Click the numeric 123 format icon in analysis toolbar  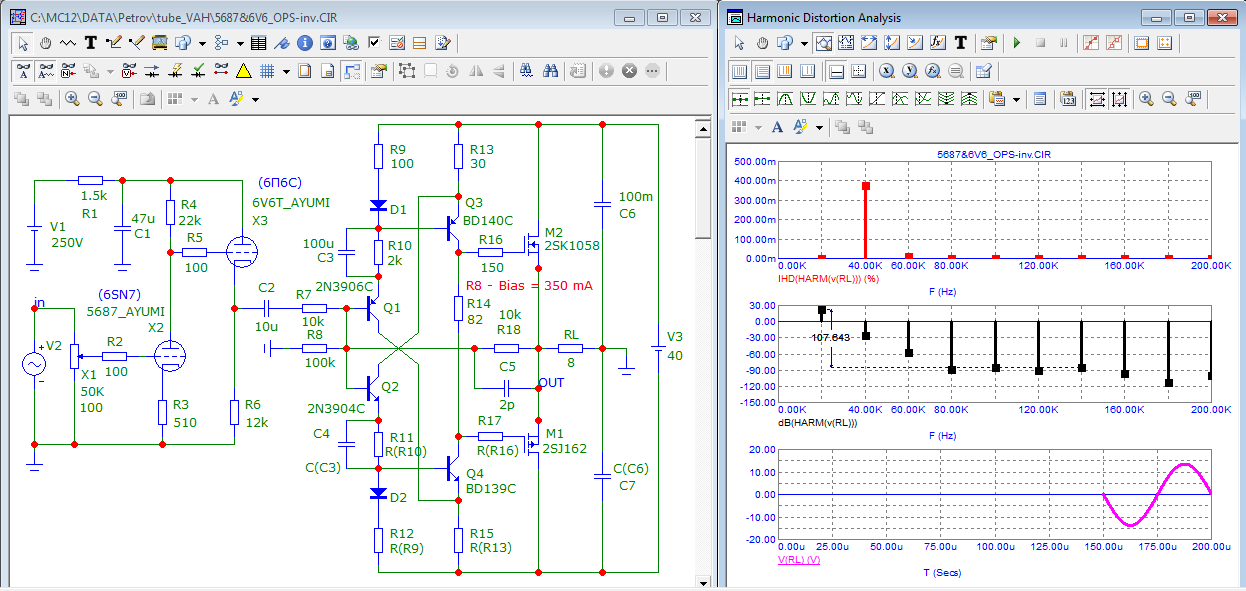click(x=1068, y=99)
